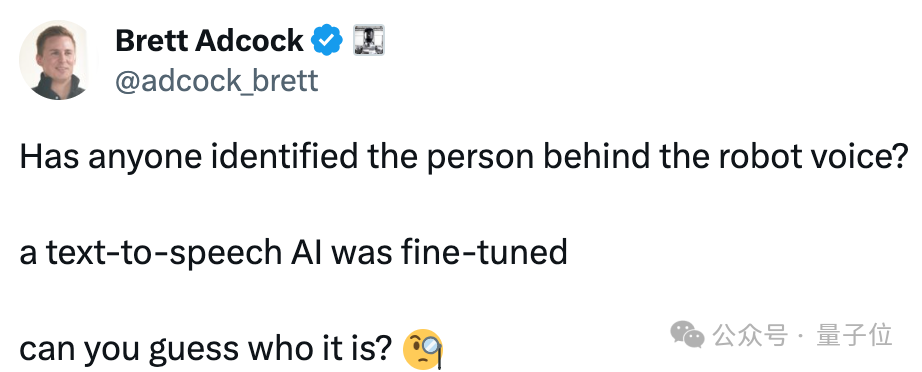Open Brett Adcock's profile picture
The image size is (922, 372).
(x=58, y=61)
